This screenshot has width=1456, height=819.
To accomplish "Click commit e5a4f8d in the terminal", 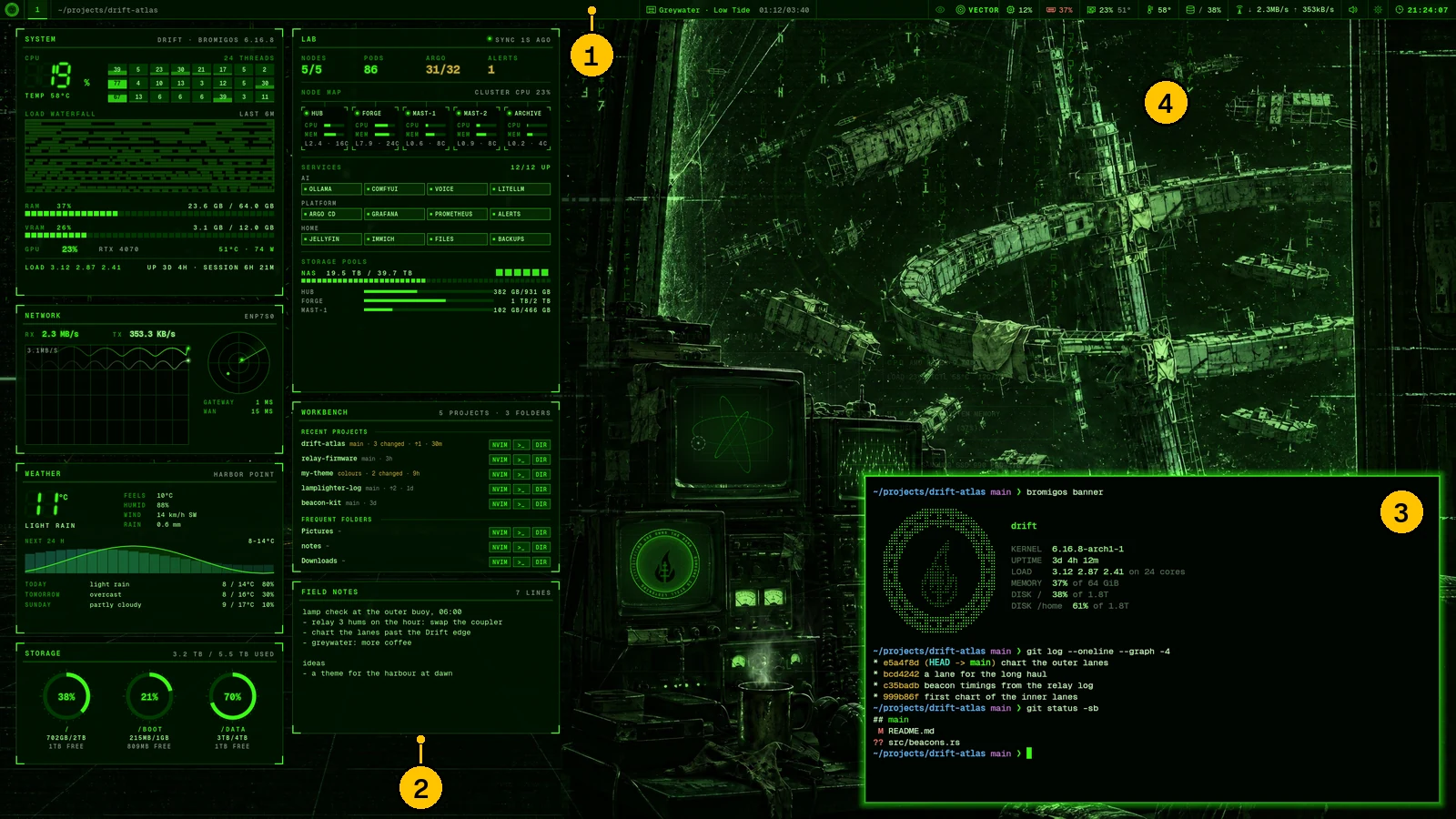I will (x=901, y=662).
